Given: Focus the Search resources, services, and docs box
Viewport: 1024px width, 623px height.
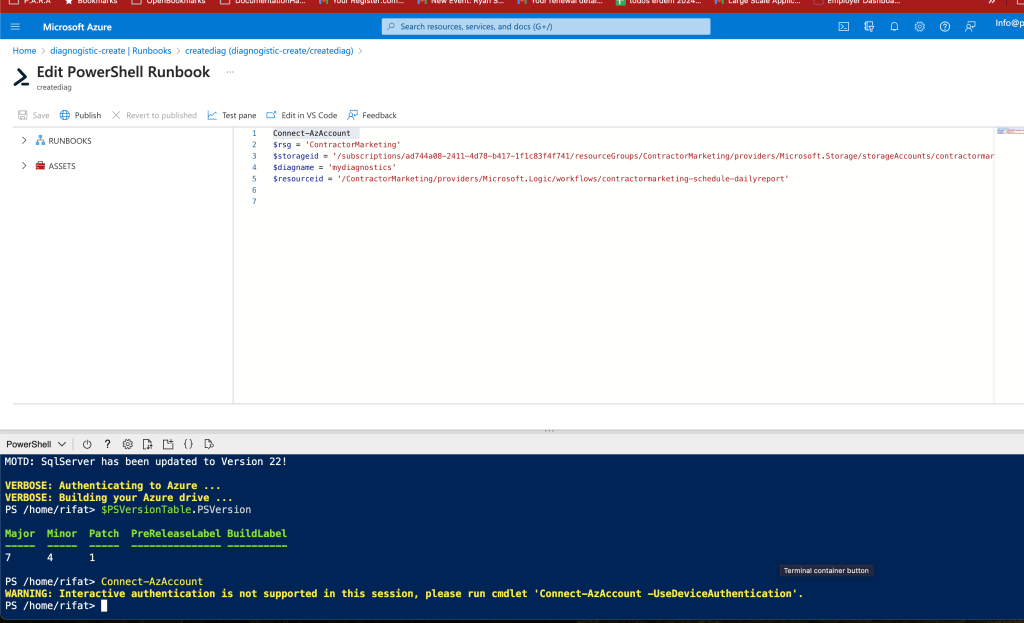Looking at the screenshot, I should [x=546, y=26].
